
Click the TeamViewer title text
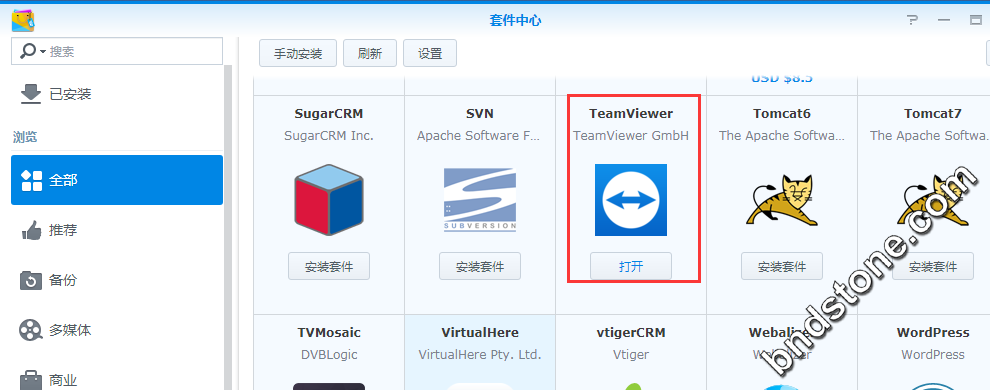(631, 114)
